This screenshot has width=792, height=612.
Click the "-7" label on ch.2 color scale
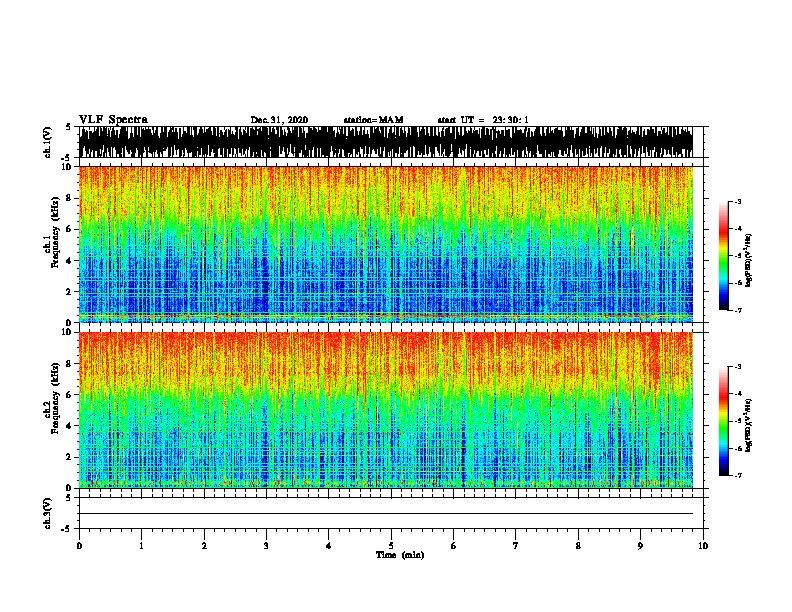click(738, 476)
